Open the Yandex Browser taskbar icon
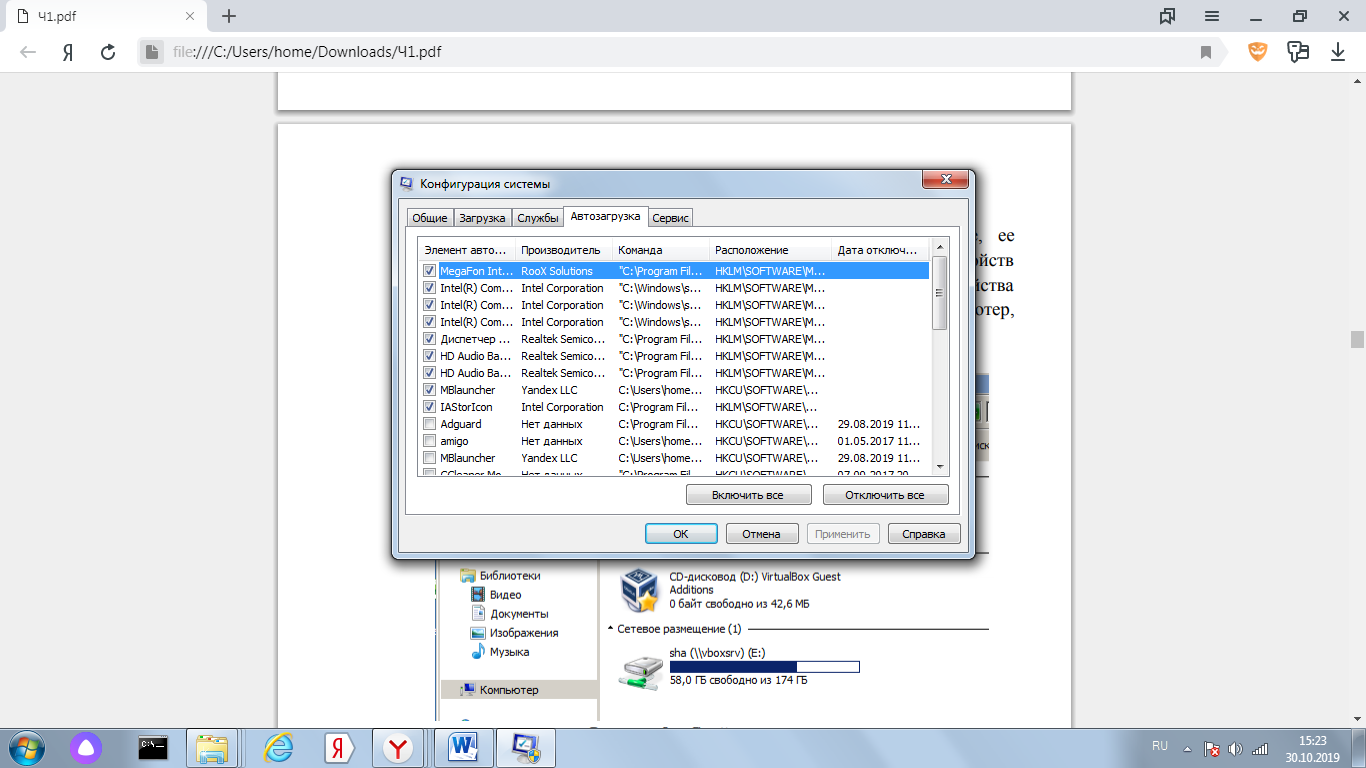Viewport: 1366px width, 768px height. click(x=399, y=747)
